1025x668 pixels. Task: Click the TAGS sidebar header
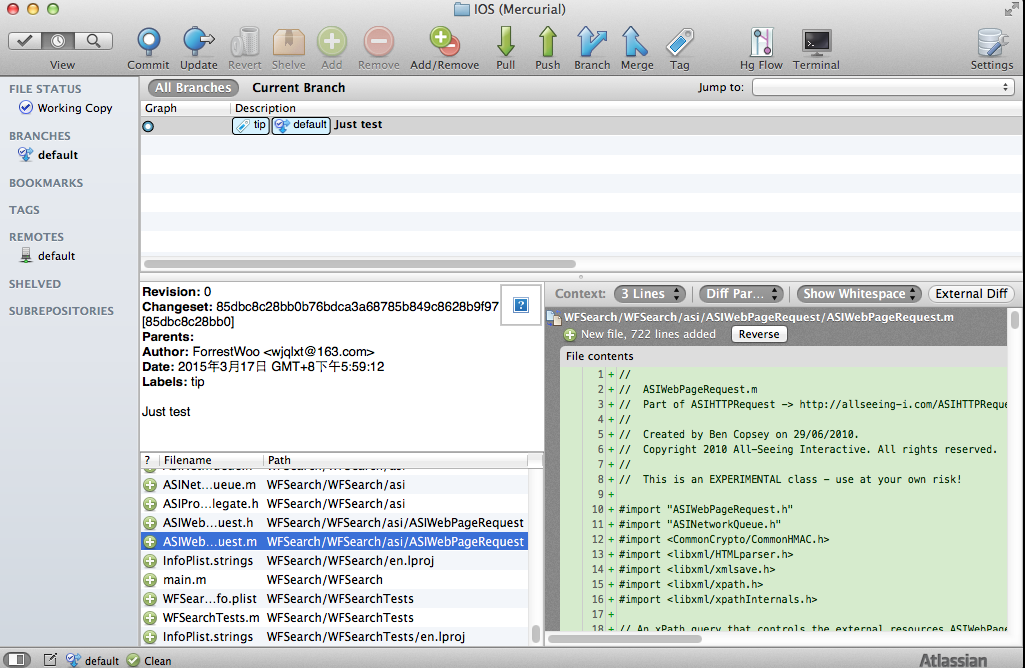tap(24, 210)
